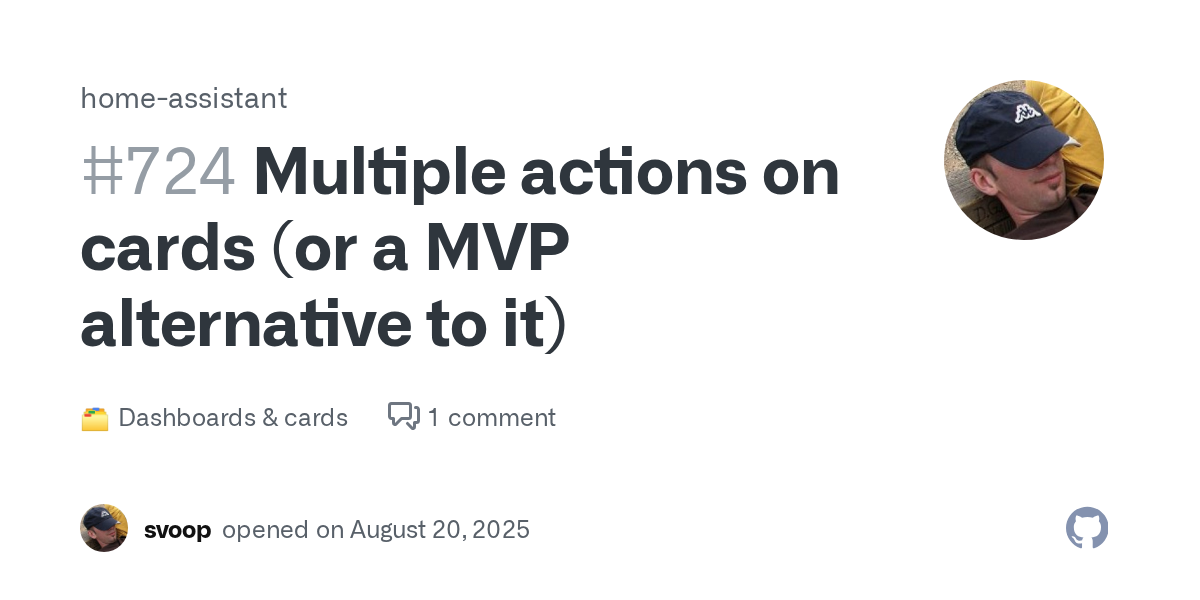Screen dimensions: 1200x600
Task: View the "1 comment" count text
Action: coord(491,418)
